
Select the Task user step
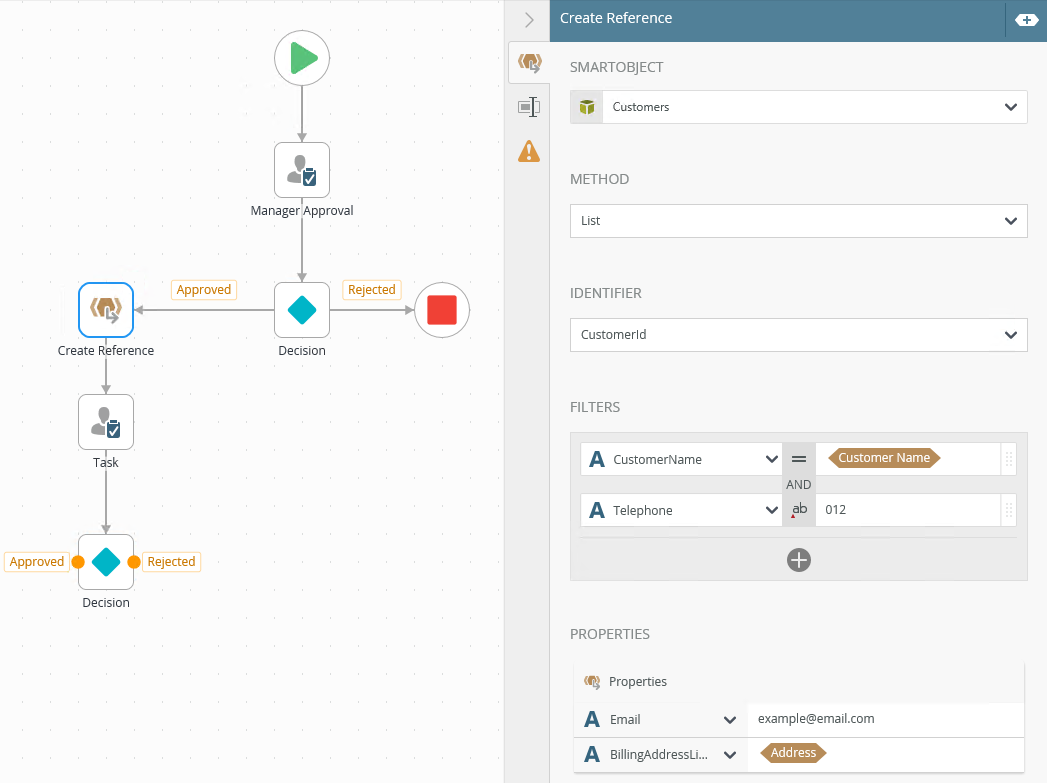106,422
